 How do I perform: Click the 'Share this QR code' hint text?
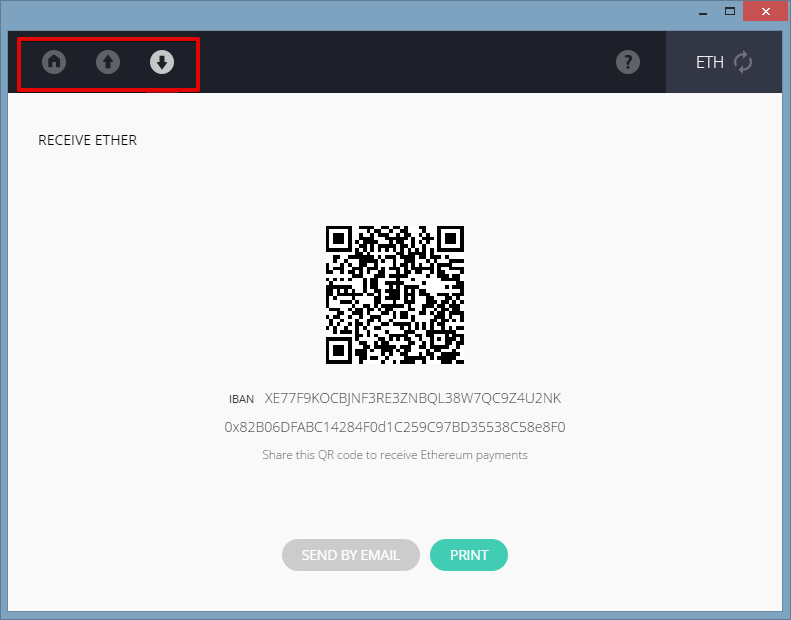[x=395, y=455]
